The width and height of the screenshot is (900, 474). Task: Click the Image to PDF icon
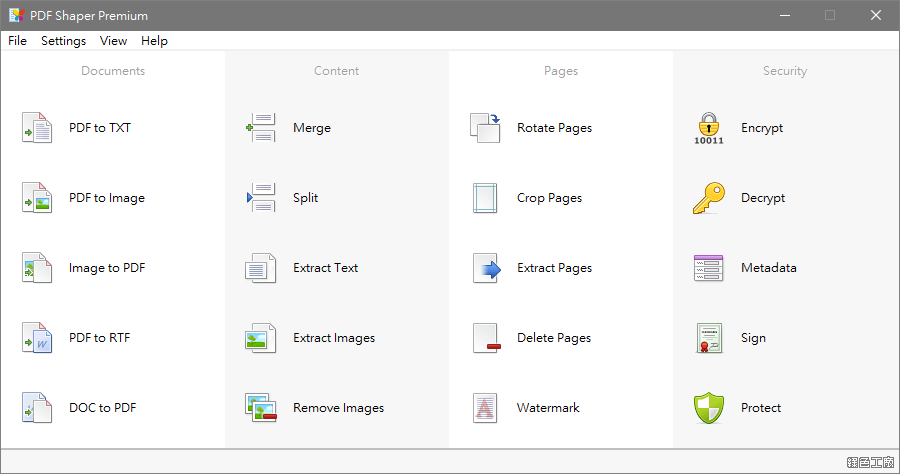37,267
